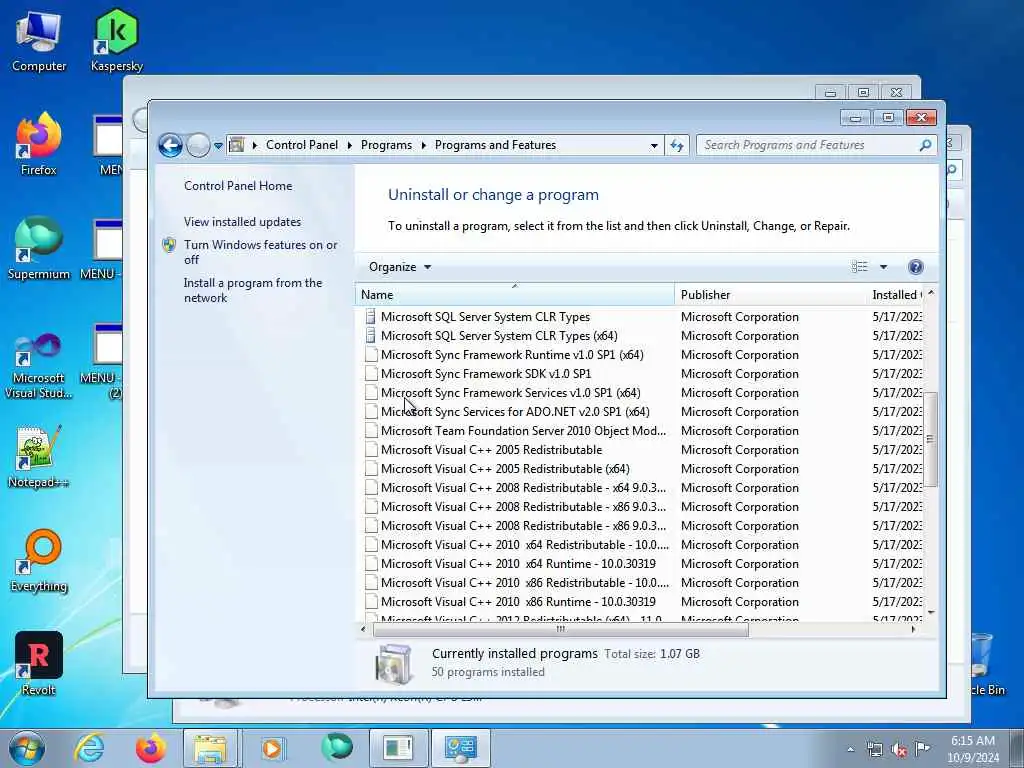The height and width of the screenshot is (768, 1024).
Task: Click the vertical scrollbar thumb of the program list
Action: (930, 439)
